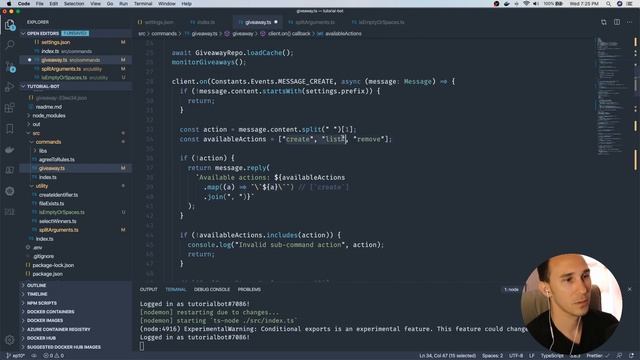
Task: Click Spaces: 2 in status bar
Action: 493,356
